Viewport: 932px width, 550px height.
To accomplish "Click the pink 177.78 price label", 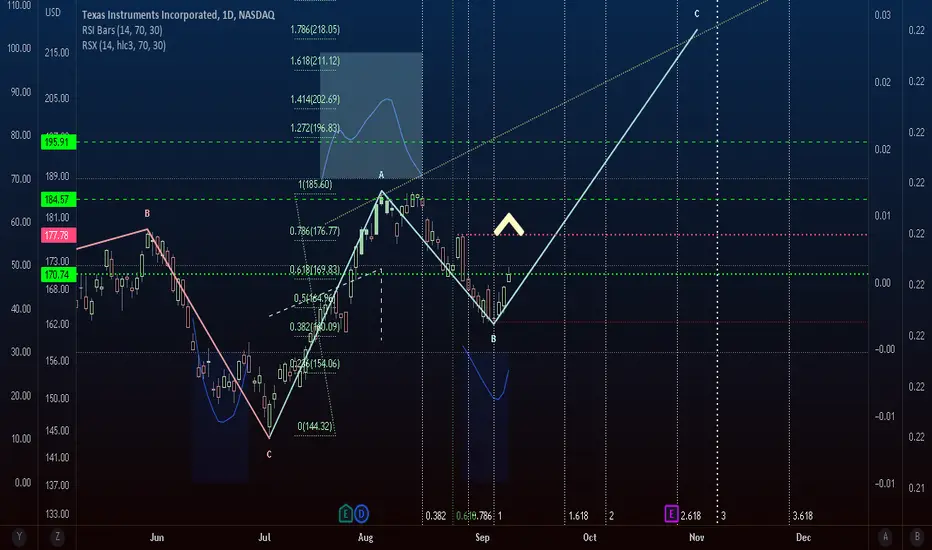I will point(58,235).
